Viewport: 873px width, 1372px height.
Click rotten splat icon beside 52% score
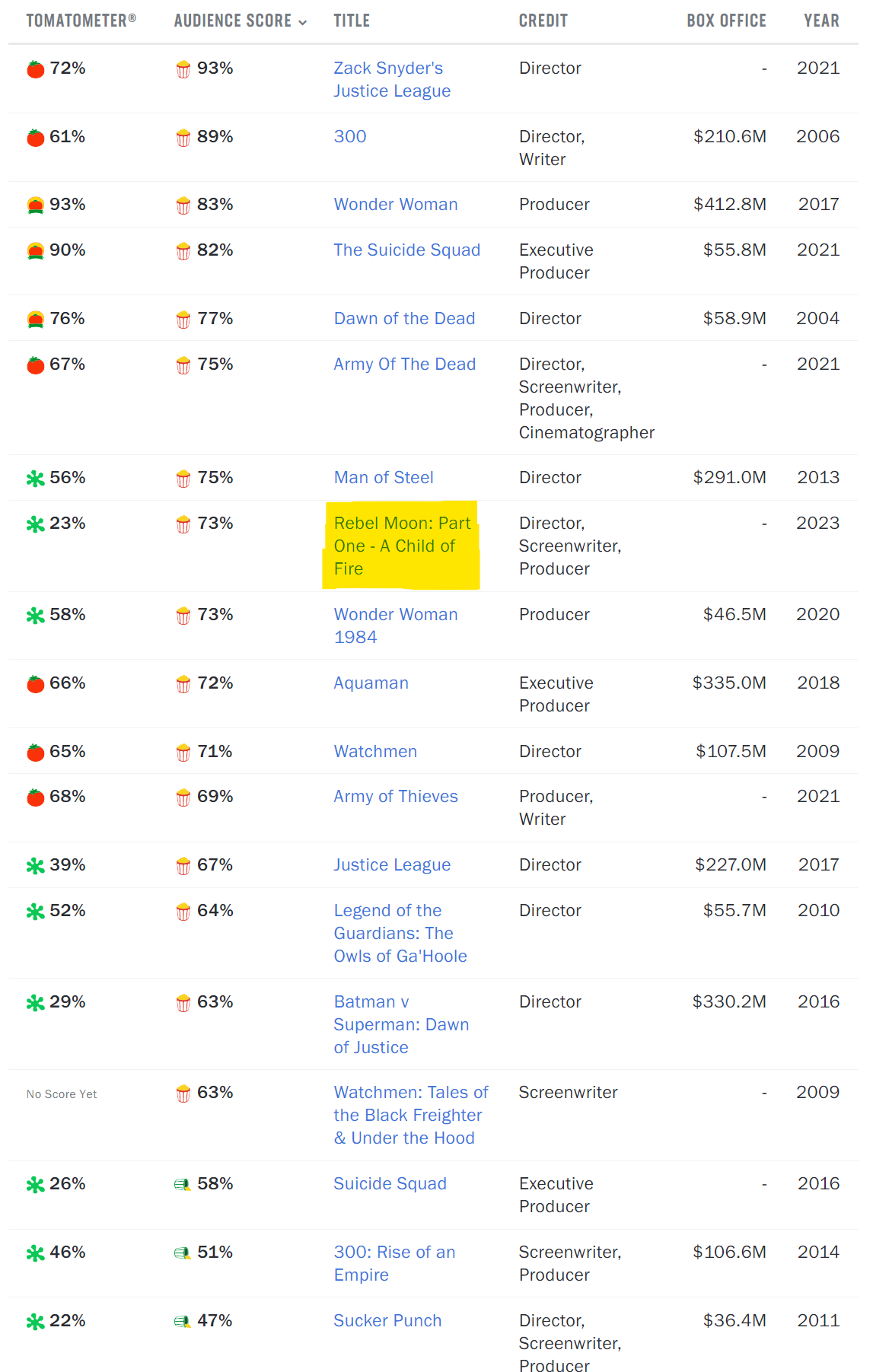coord(35,912)
